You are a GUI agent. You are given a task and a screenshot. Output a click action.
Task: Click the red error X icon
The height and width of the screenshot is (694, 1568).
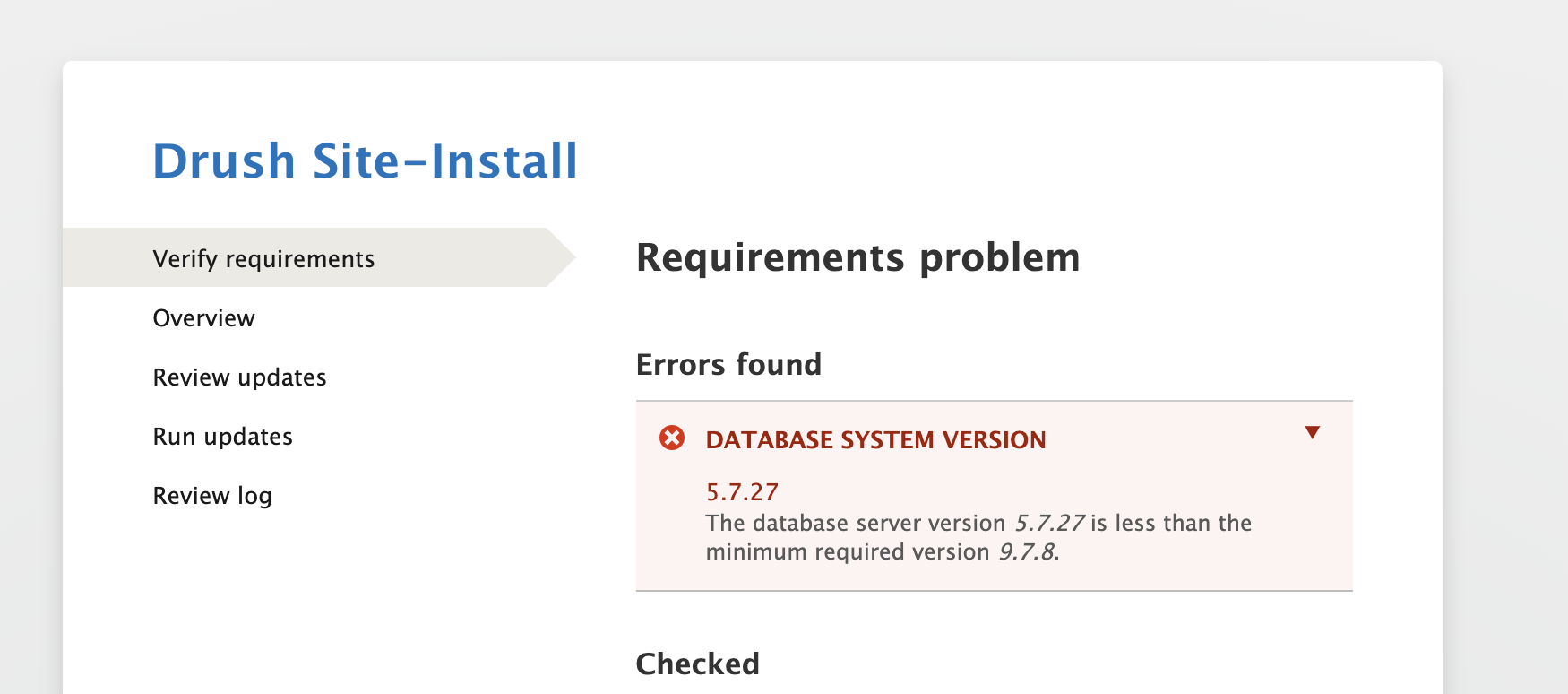tap(672, 438)
